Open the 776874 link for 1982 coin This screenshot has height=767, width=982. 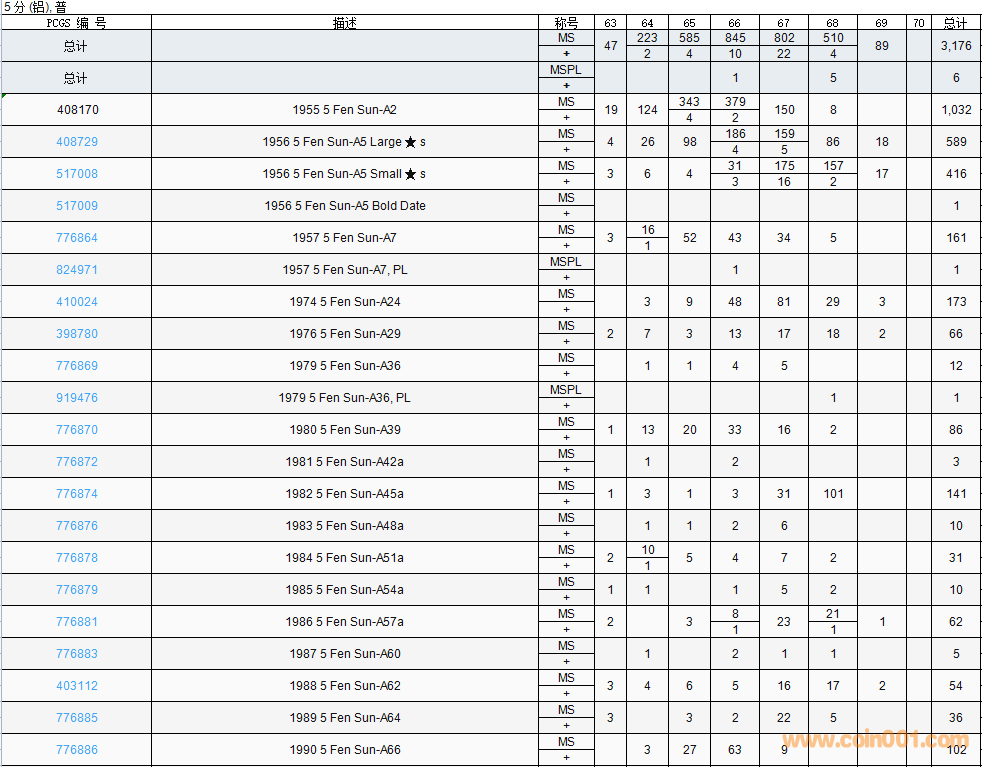point(77,494)
